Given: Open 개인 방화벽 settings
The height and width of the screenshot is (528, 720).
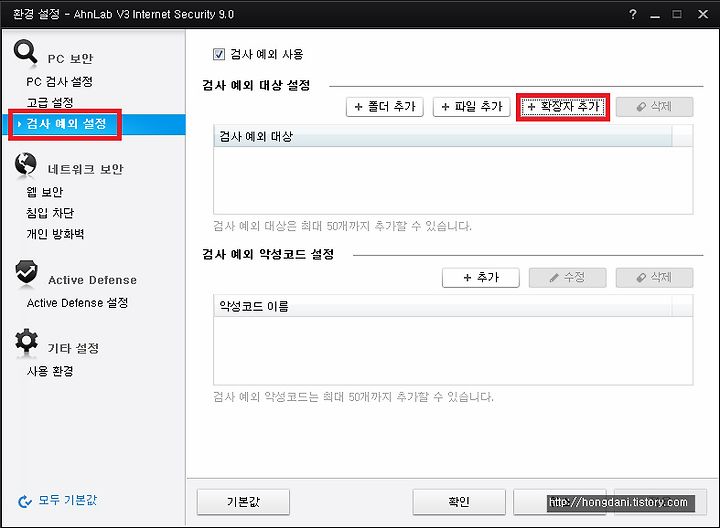Looking at the screenshot, I should coord(55,234).
